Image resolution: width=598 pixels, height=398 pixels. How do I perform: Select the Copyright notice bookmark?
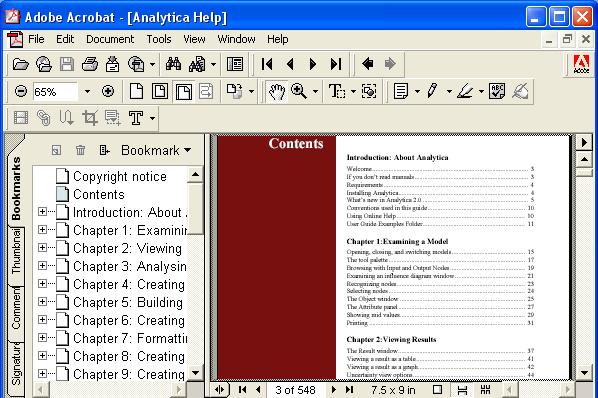click(120, 176)
